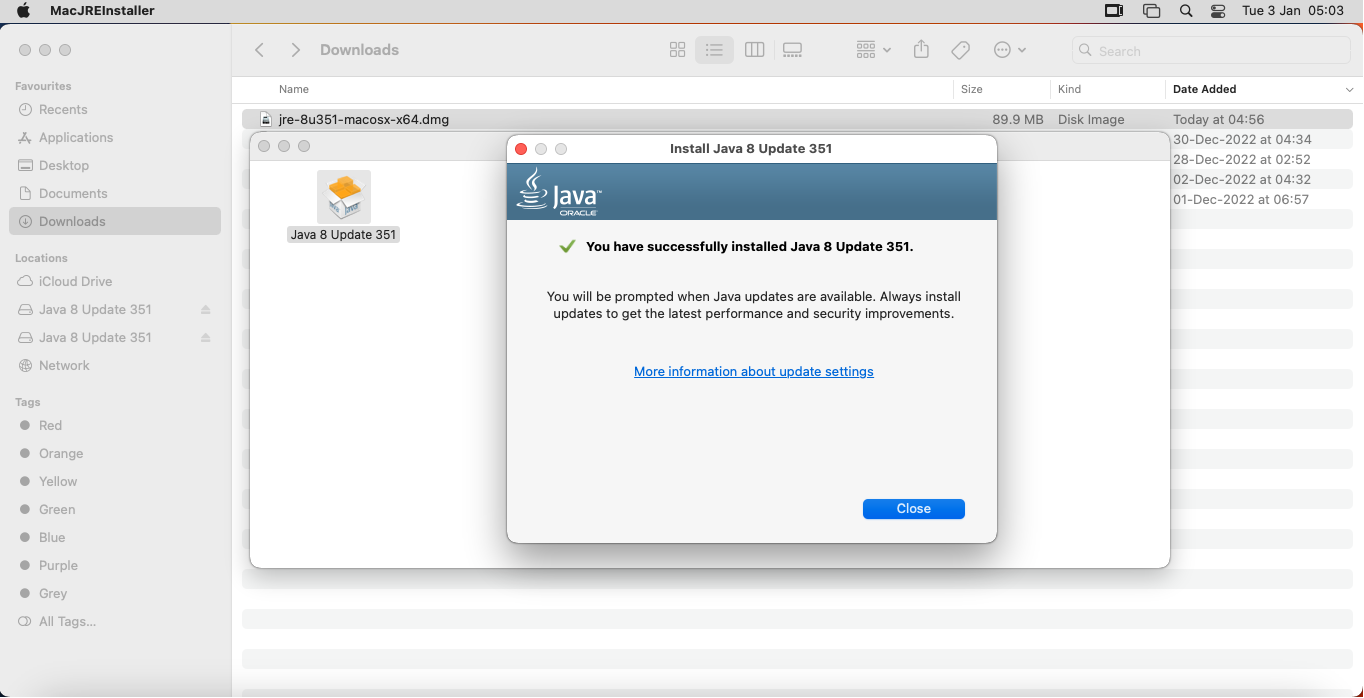Image resolution: width=1364 pixels, height=698 pixels.
Task: Click the Edit Tags toolbar icon
Action: [960, 50]
